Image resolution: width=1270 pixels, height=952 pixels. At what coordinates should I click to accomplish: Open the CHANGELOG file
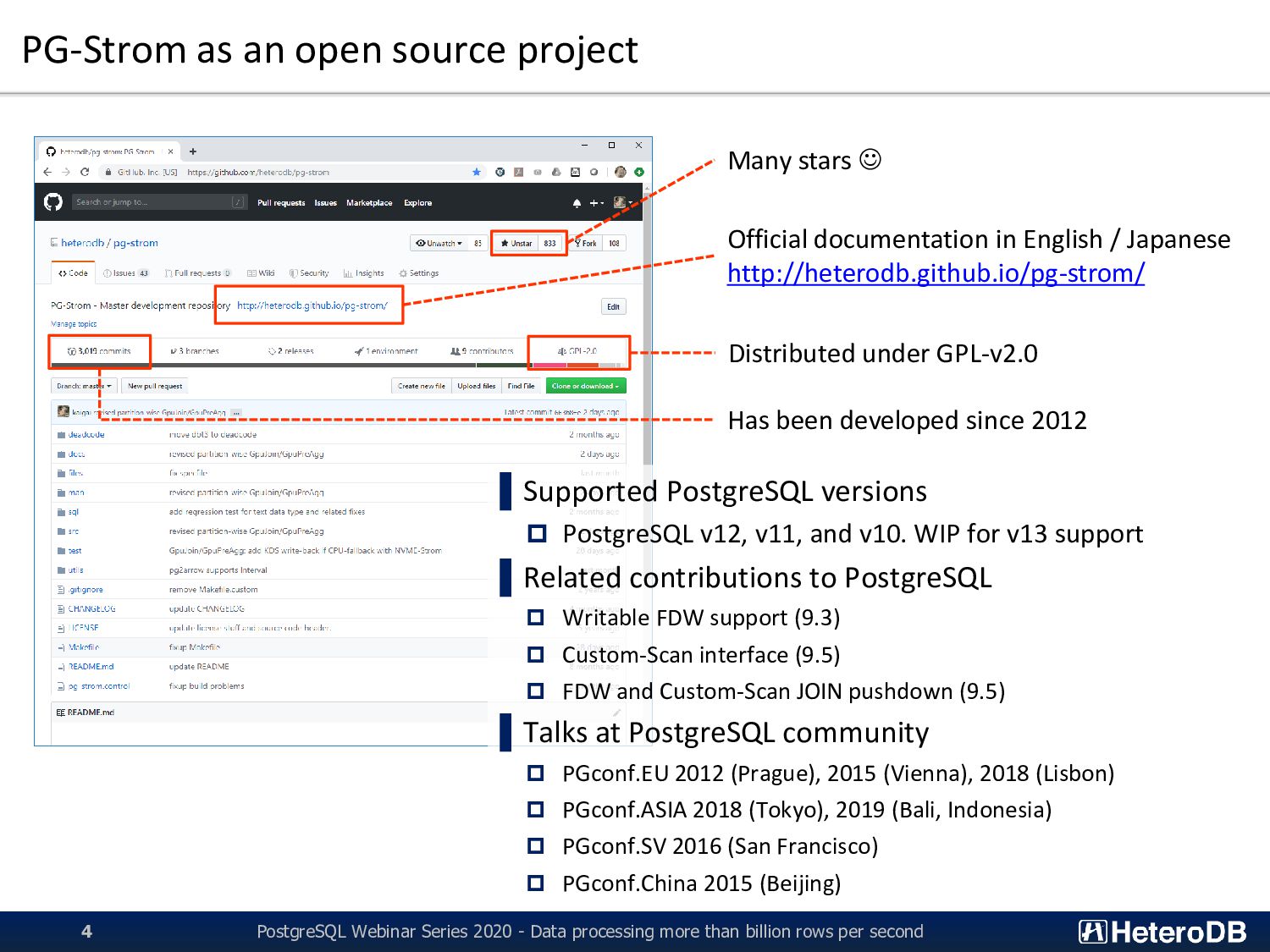91,609
